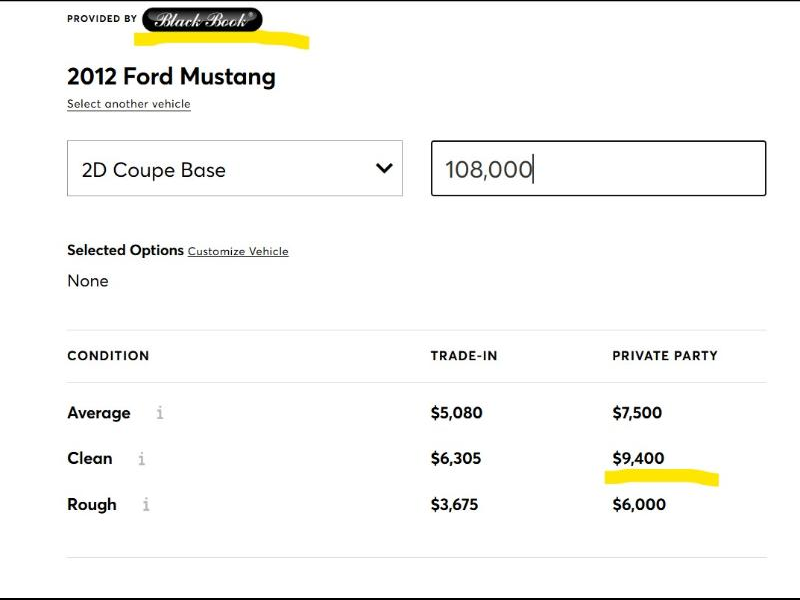The image size is (800, 600).
Task: Click info icon beside Clean condition
Action: click(141, 459)
